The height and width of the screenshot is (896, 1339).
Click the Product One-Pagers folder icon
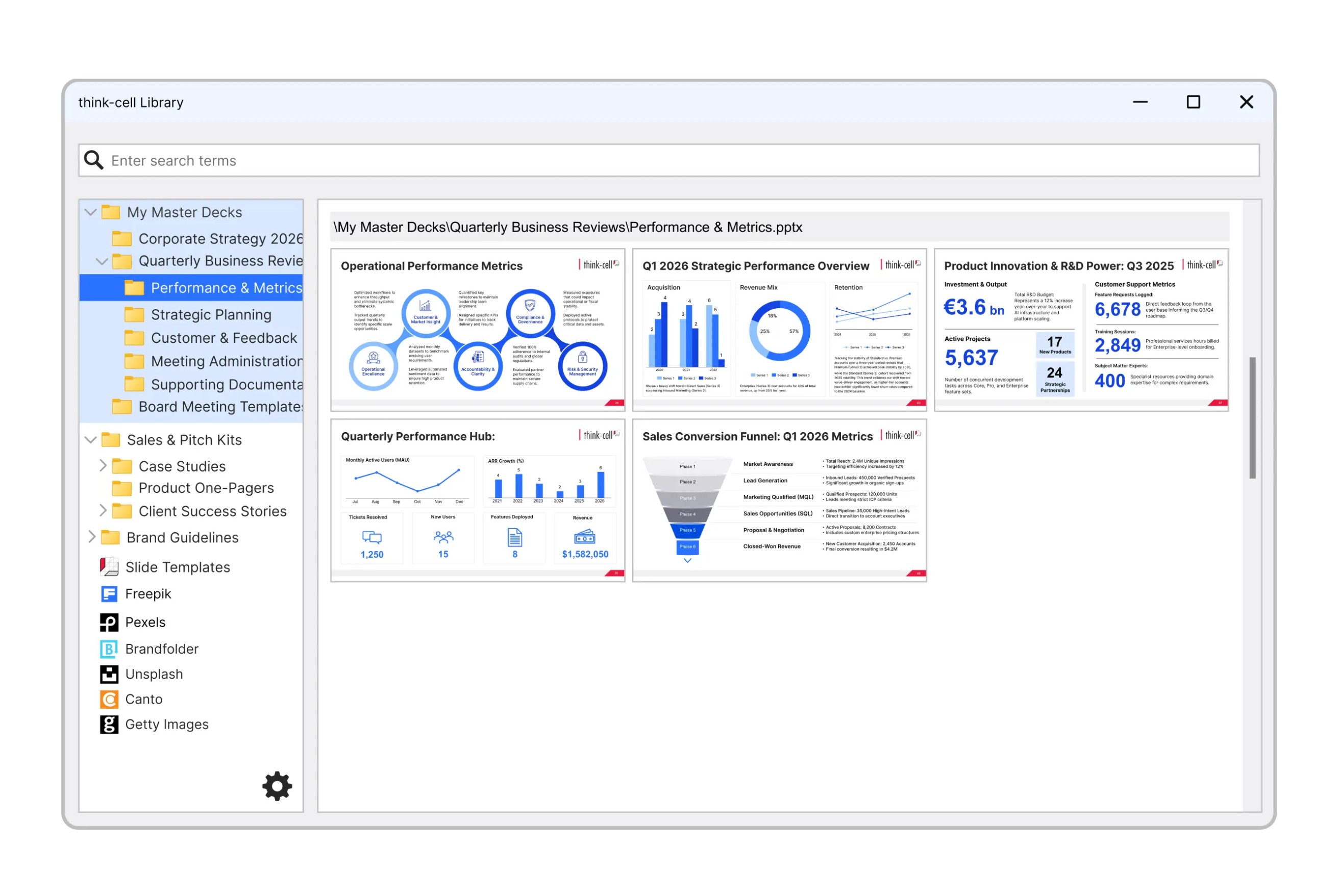pos(122,488)
